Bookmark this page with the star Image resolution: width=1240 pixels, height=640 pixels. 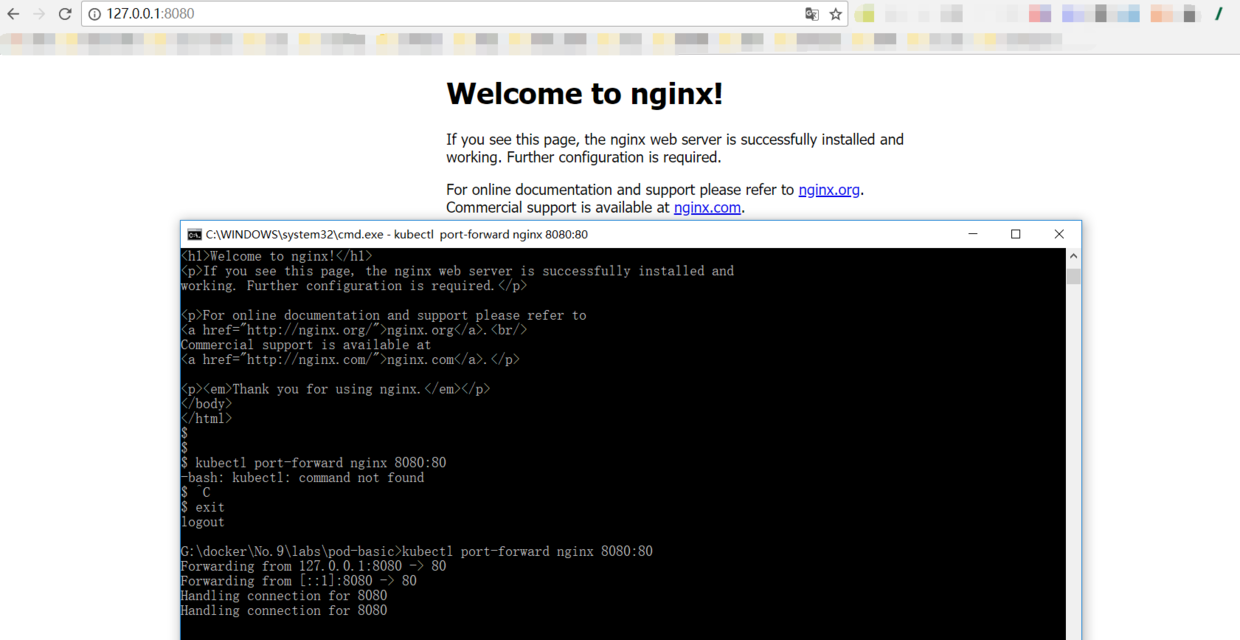836,14
